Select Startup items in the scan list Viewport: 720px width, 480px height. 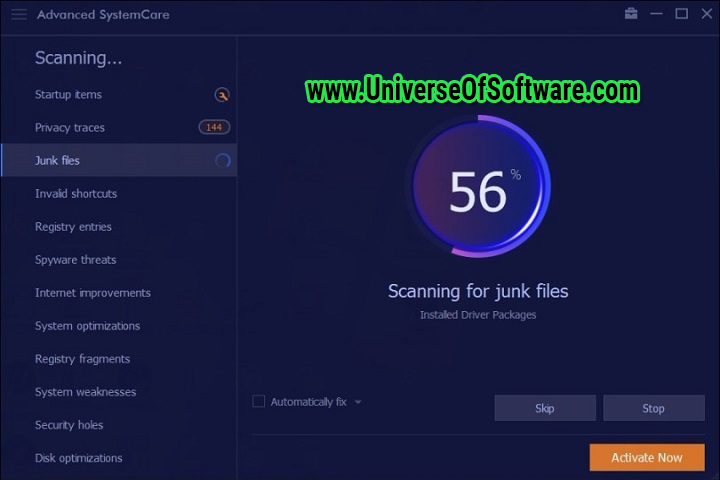click(x=119, y=95)
